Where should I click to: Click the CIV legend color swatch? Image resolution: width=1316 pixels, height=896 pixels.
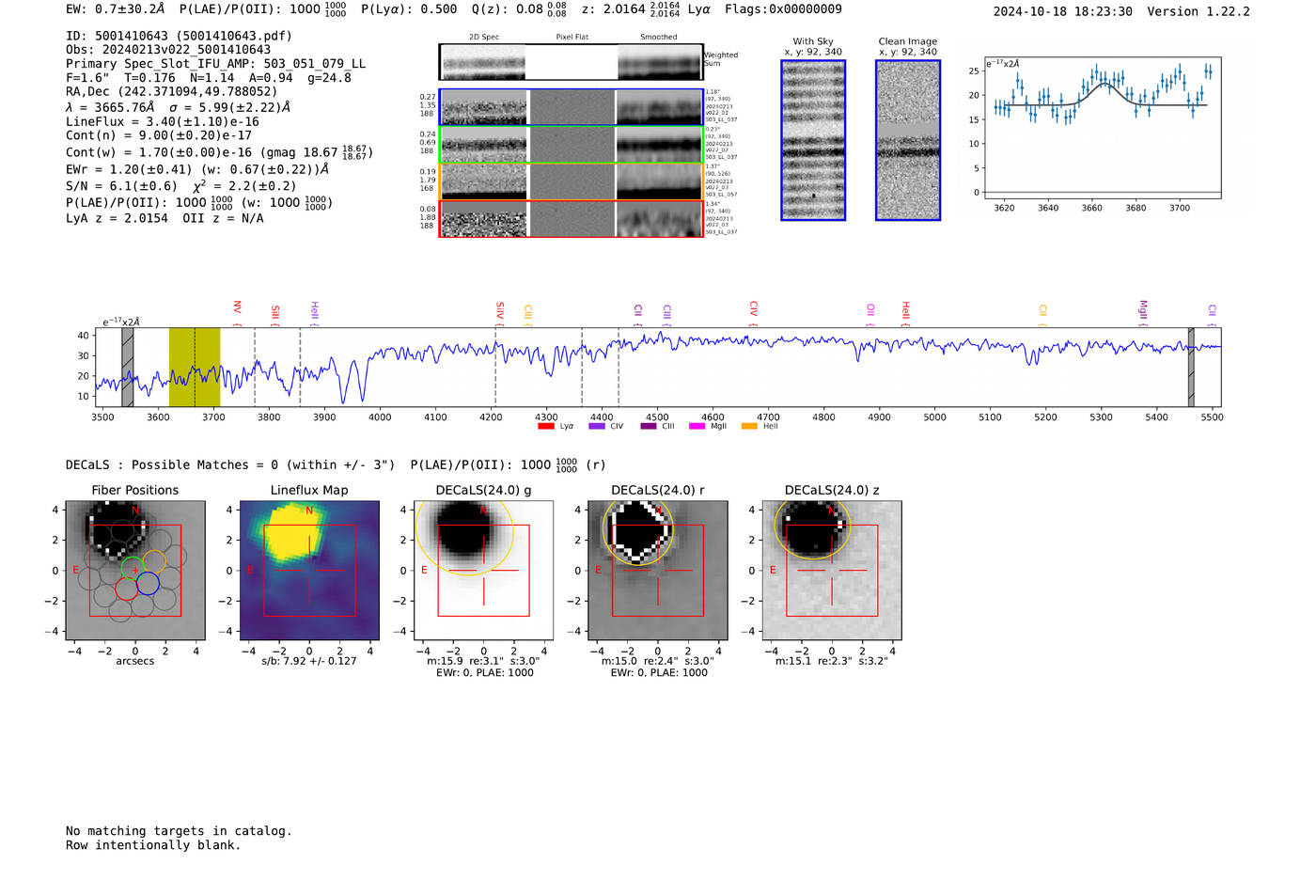coord(596,426)
